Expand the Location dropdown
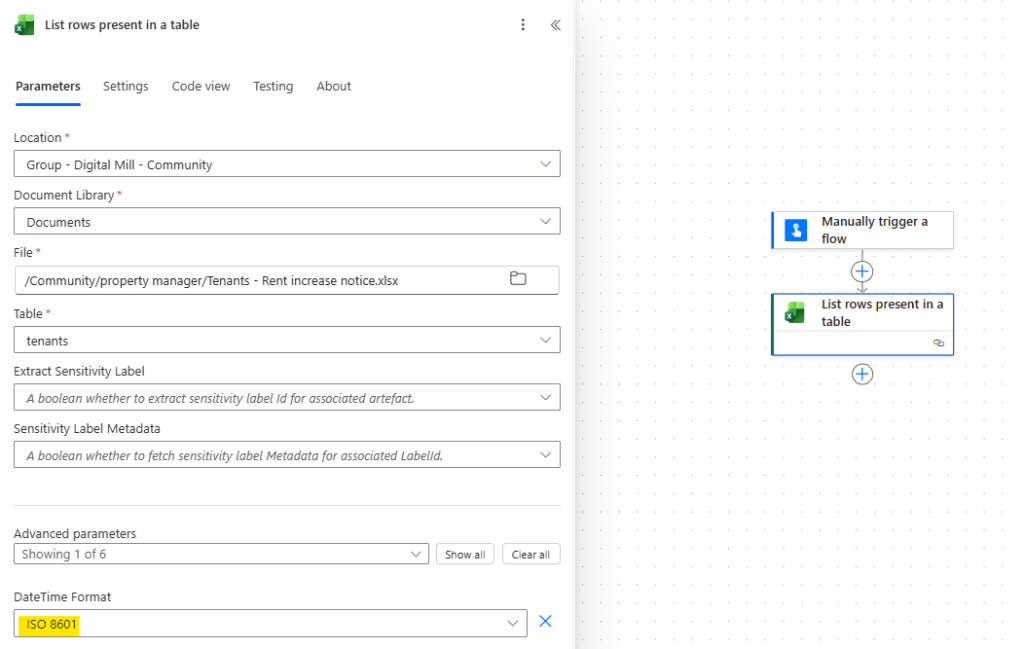This screenshot has height=649, width=1024. 287,164
